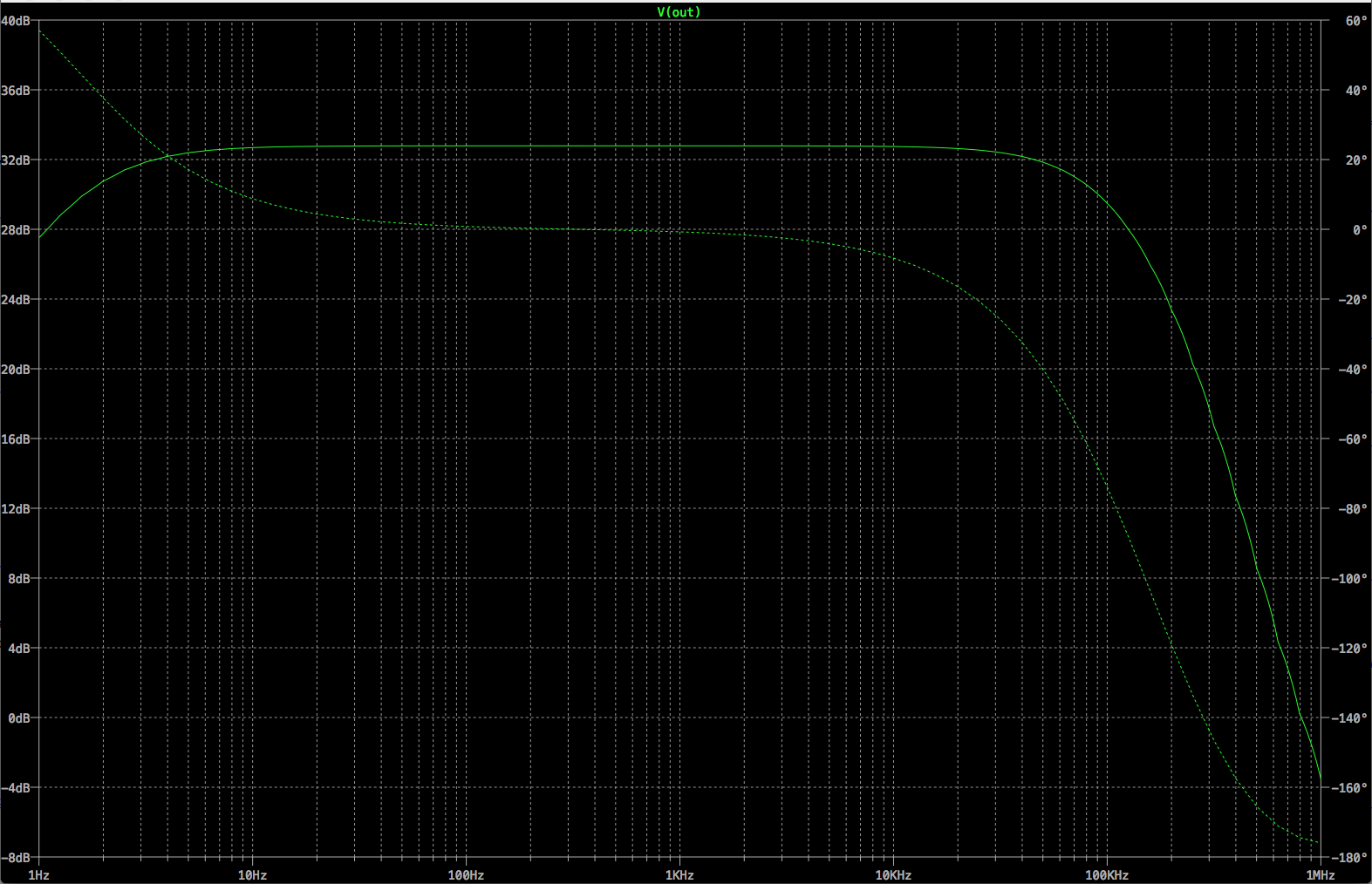Click the 100Hz frequency axis label
The image size is (1372, 884).
(x=466, y=874)
